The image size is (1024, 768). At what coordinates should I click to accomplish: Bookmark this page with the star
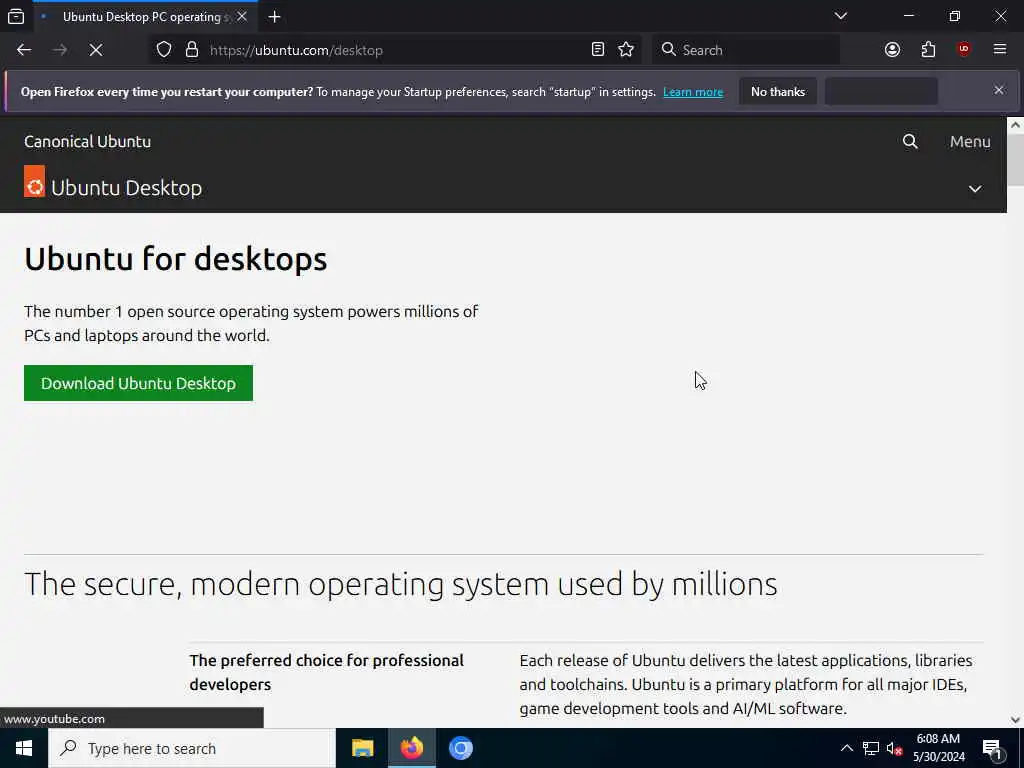(x=626, y=50)
